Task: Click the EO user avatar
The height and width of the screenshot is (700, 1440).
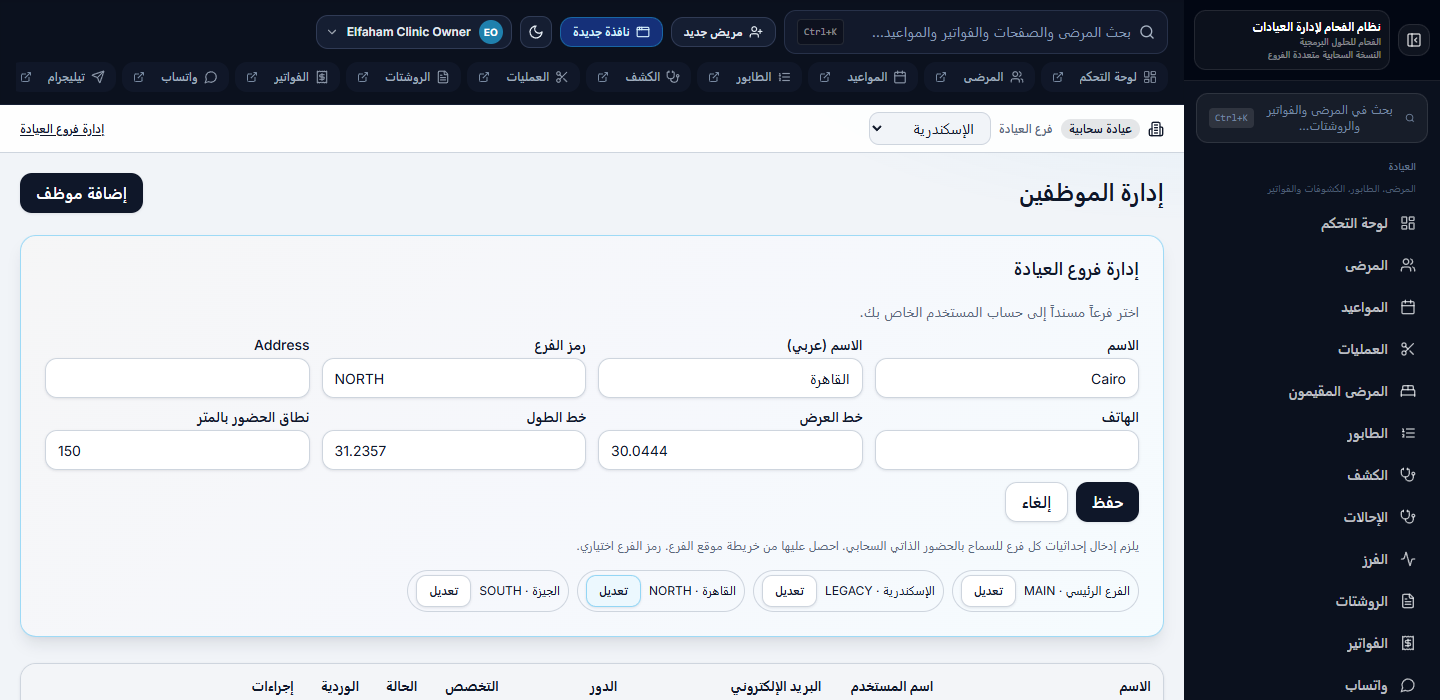Action: [x=490, y=32]
